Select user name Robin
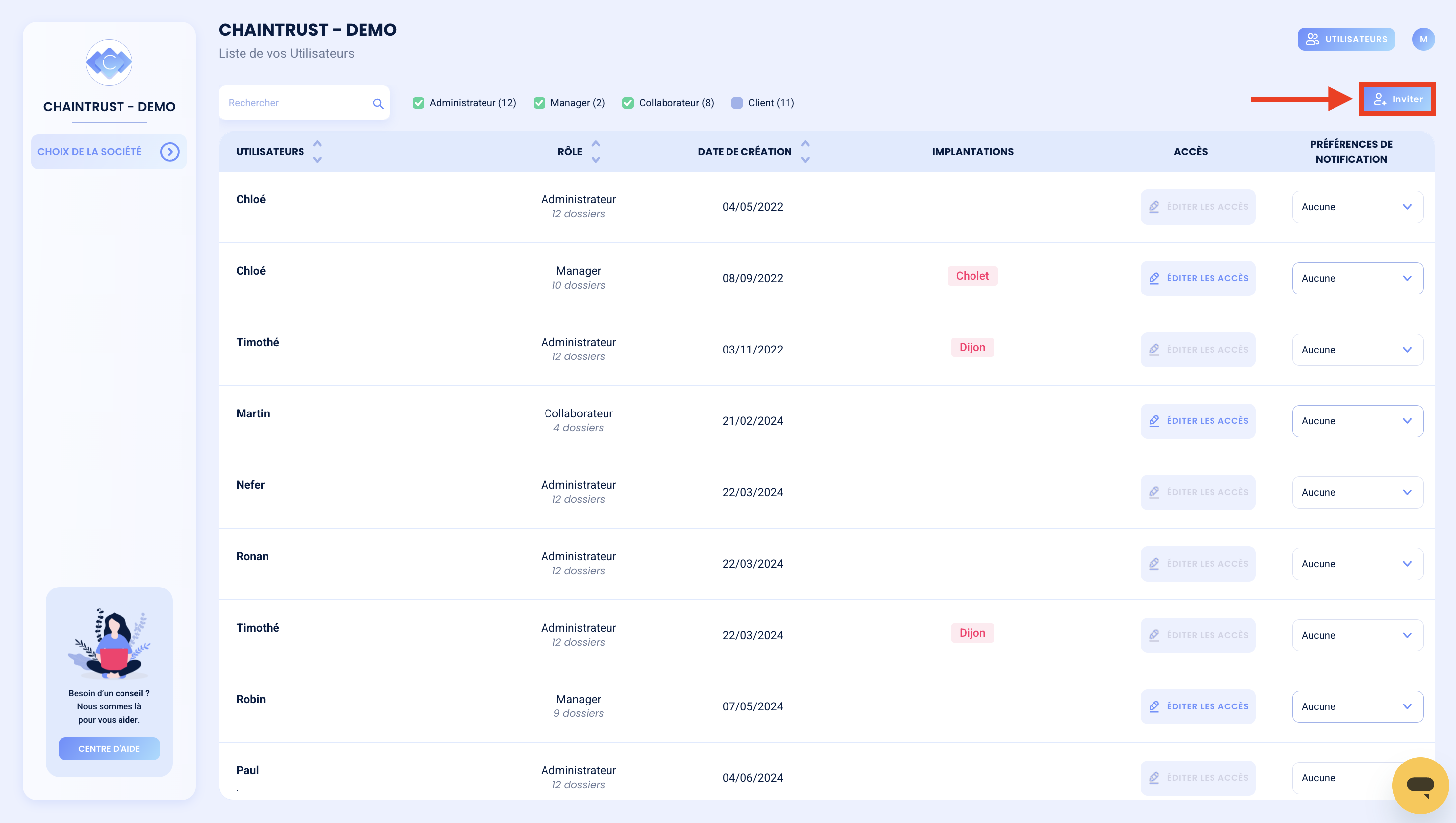The width and height of the screenshot is (1456, 823). 251,699
